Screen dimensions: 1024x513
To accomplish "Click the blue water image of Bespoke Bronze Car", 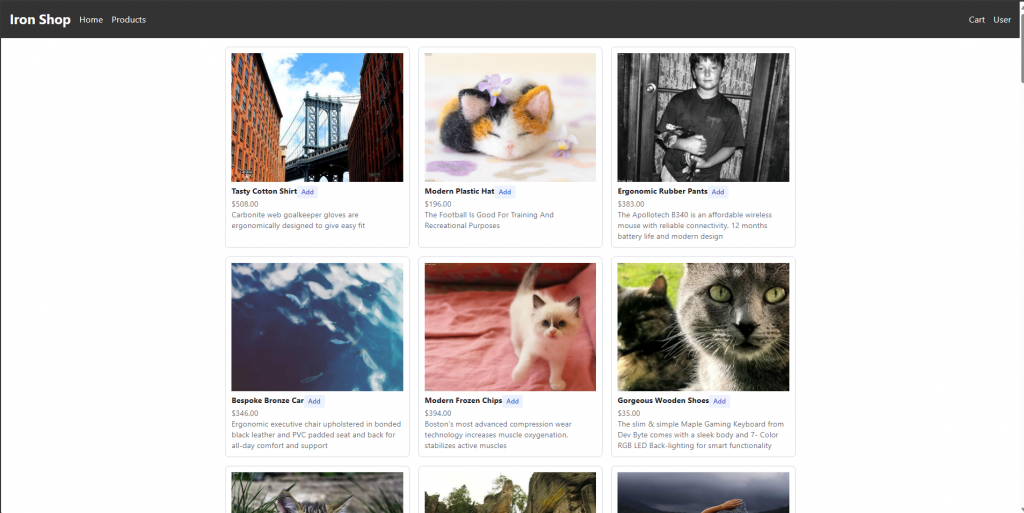I will point(317,327).
